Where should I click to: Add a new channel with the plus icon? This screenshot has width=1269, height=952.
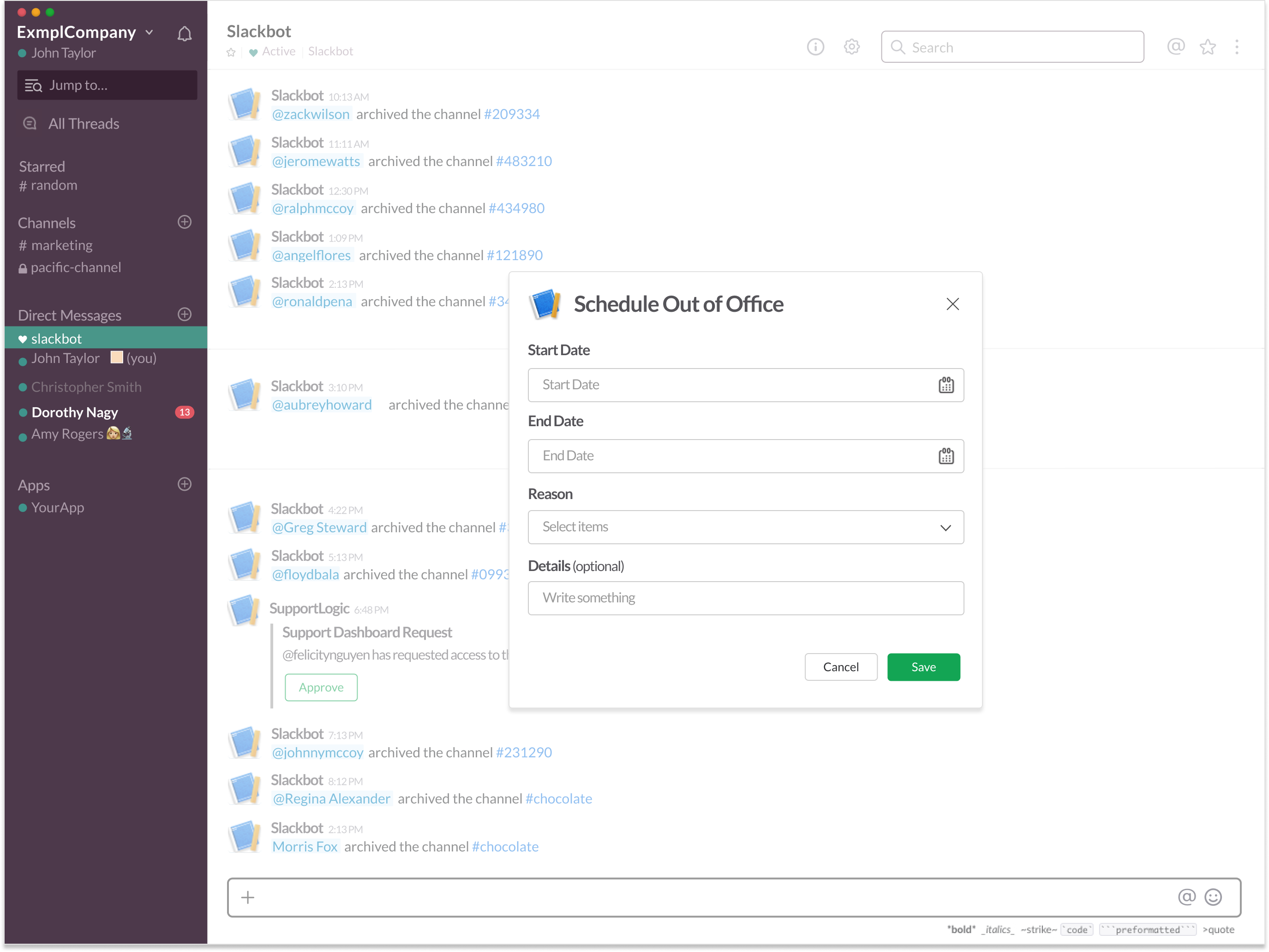coord(184,222)
